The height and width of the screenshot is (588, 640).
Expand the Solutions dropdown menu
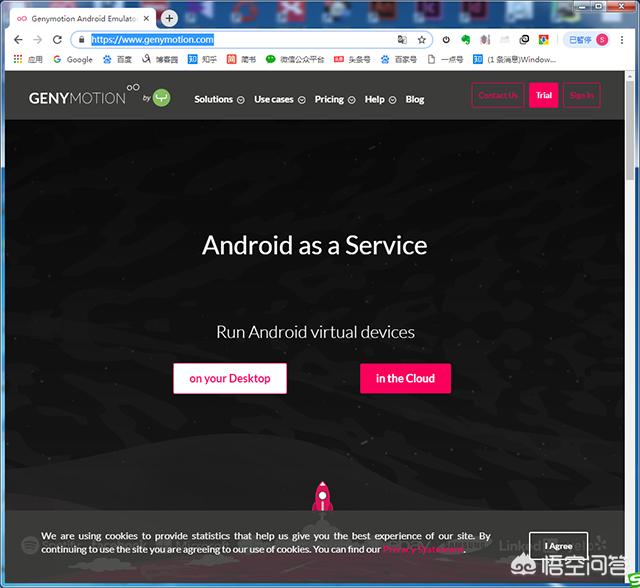219,100
